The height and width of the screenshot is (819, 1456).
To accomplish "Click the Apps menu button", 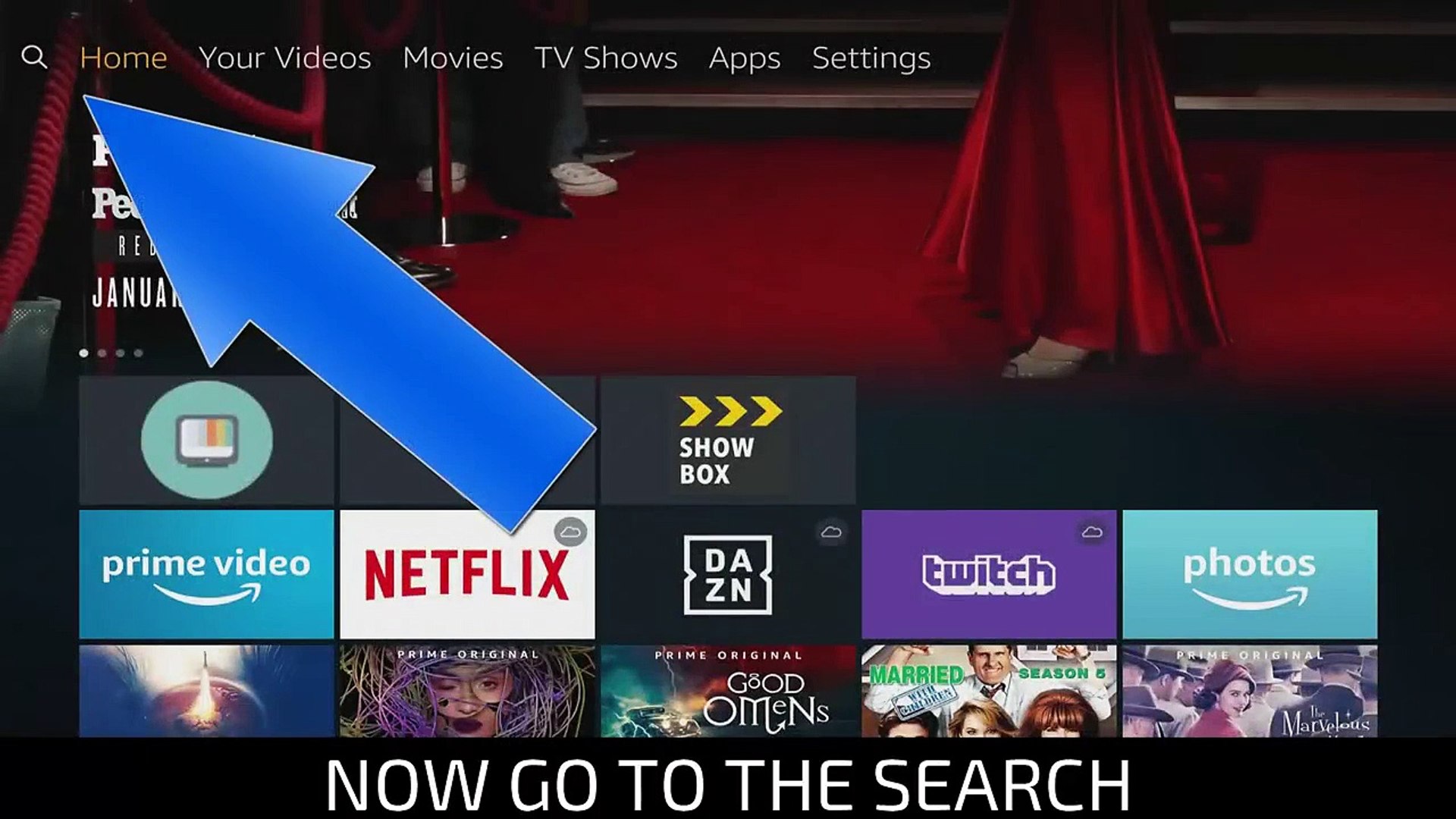I will tap(744, 57).
